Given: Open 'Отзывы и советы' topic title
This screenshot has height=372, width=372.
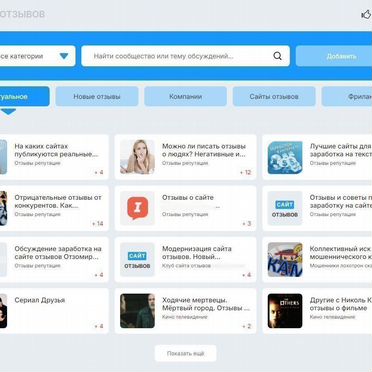Looking at the screenshot, I should click(341, 201).
